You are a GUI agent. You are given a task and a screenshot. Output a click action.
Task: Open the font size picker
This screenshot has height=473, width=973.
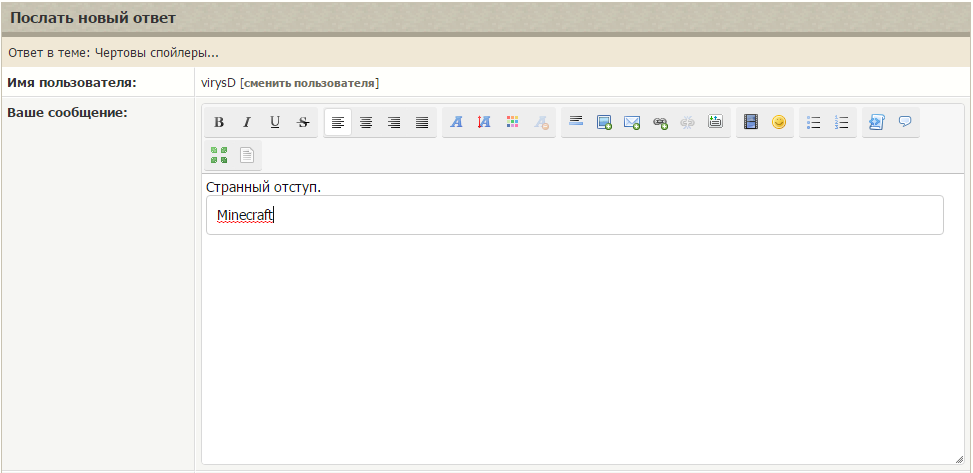click(485, 122)
